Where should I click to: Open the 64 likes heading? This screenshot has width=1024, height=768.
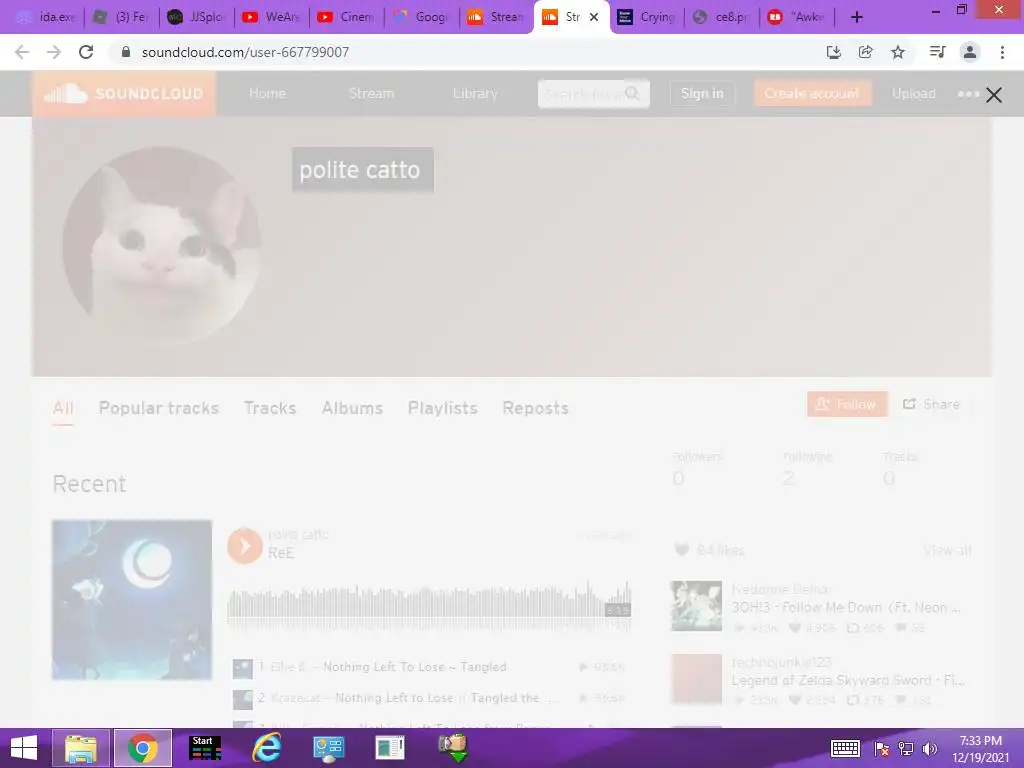pyautogui.click(x=709, y=550)
